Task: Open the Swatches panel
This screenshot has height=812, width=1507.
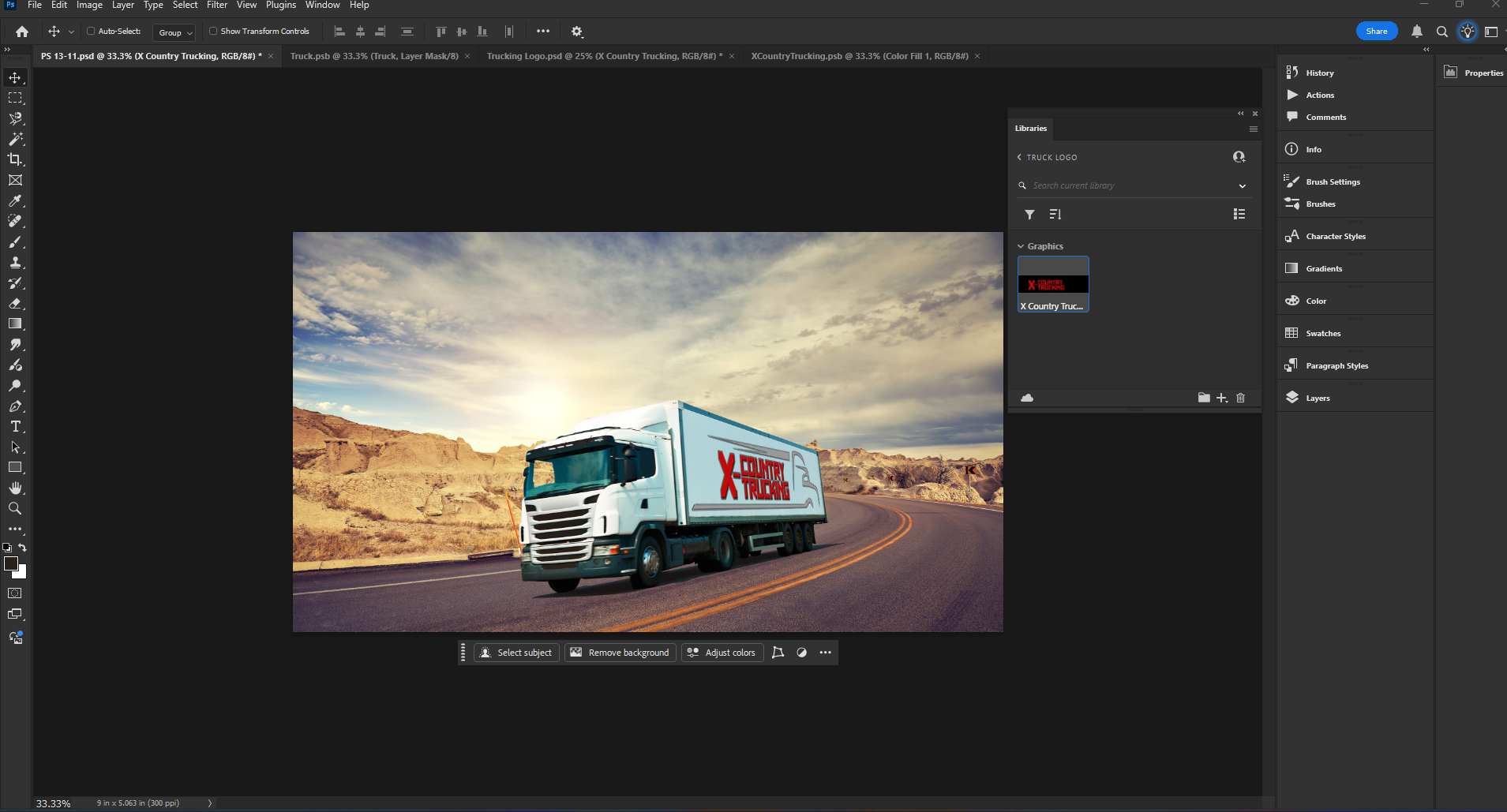Action: point(1322,333)
